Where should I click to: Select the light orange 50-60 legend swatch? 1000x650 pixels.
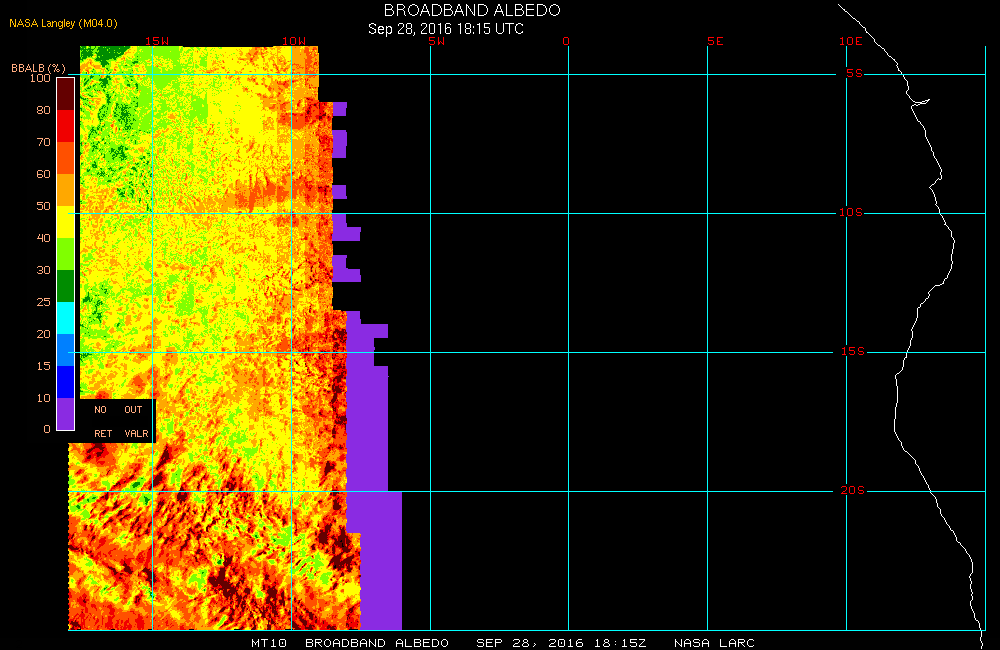[66, 190]
